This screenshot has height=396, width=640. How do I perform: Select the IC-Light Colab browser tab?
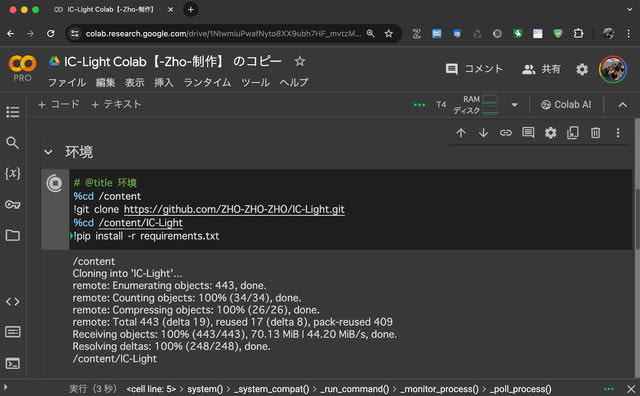(111, 9)
